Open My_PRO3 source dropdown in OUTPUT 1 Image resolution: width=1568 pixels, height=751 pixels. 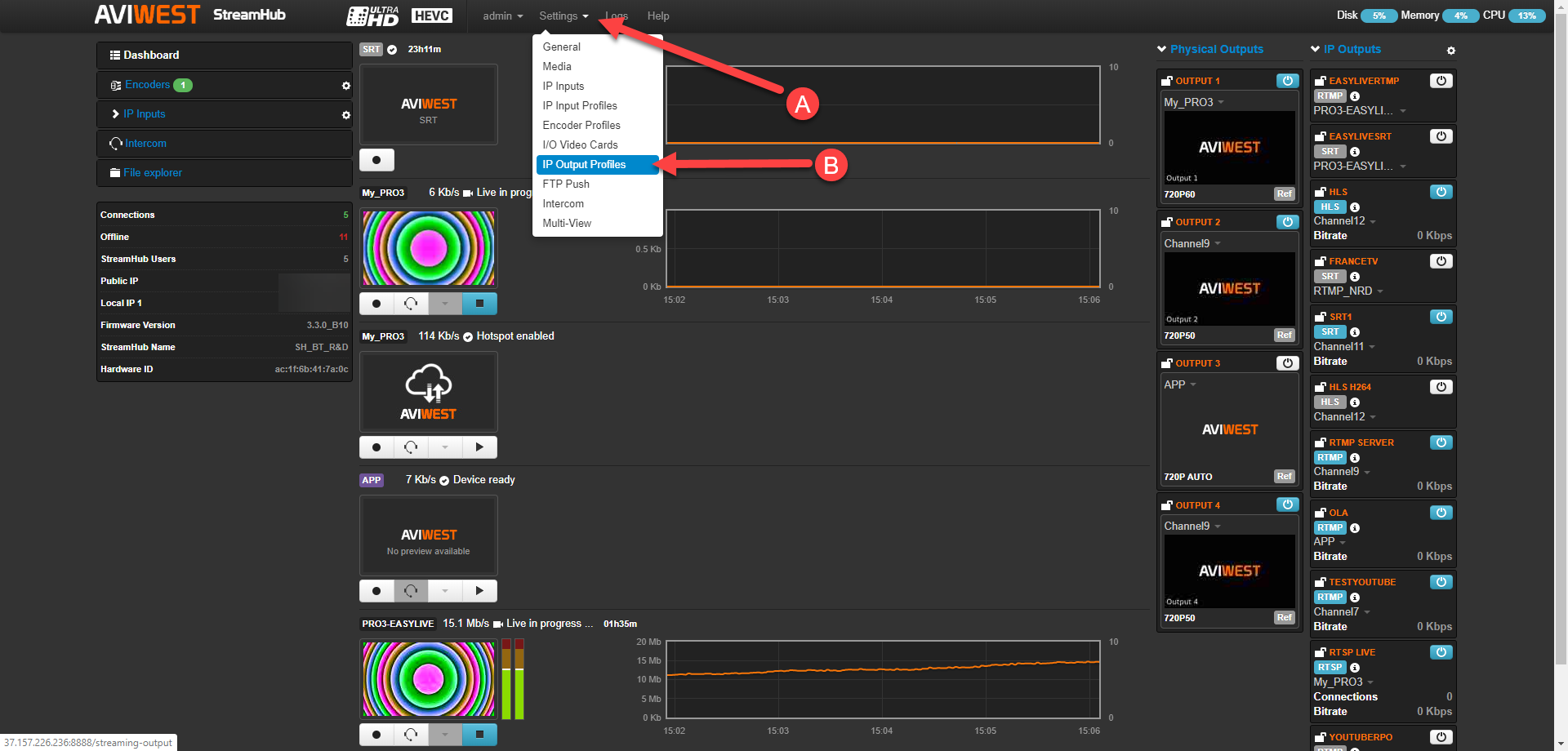point(1194,102)
